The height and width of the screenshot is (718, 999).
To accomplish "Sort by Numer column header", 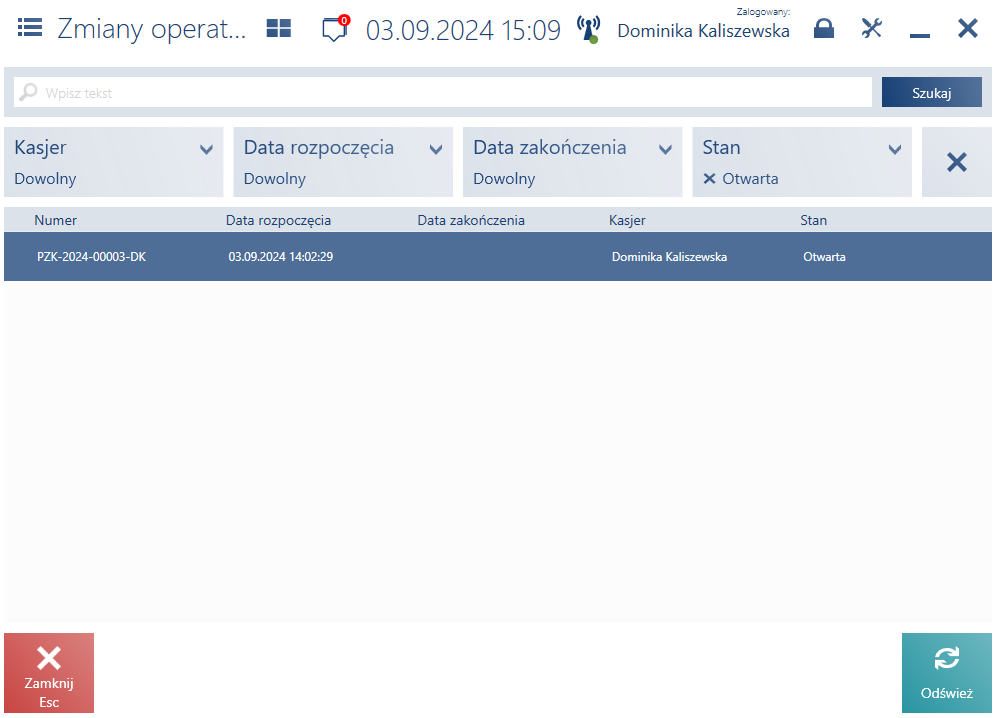I will [x=55, y=220].
